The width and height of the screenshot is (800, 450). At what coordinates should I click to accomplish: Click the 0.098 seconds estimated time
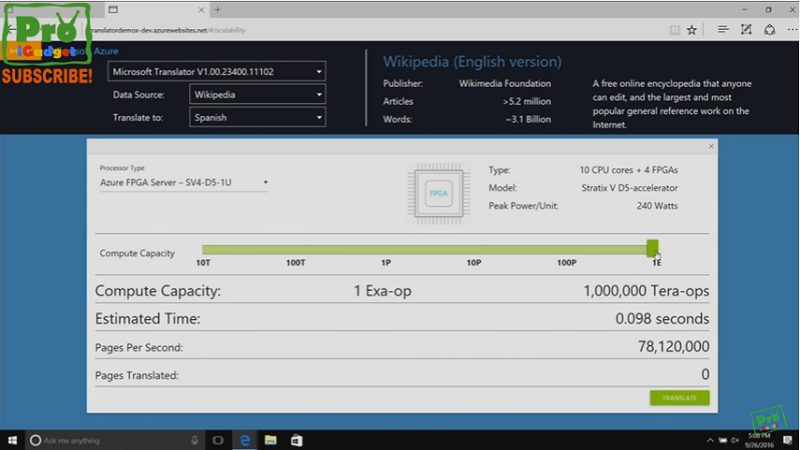tap(662, 319)
